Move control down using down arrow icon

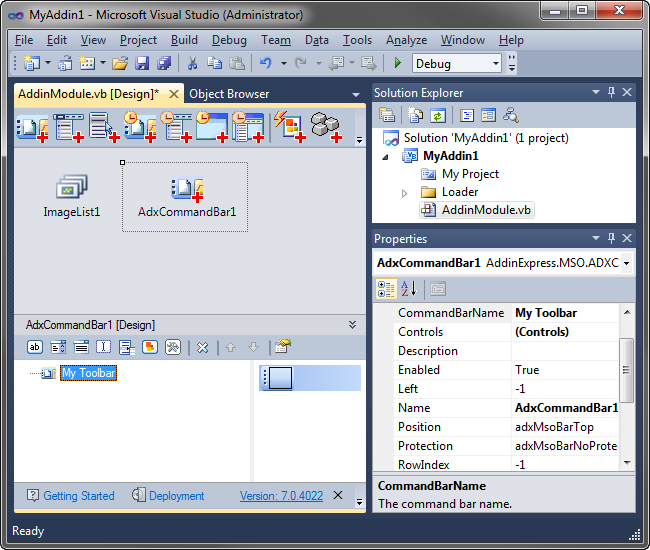click(x=254, y=347)
